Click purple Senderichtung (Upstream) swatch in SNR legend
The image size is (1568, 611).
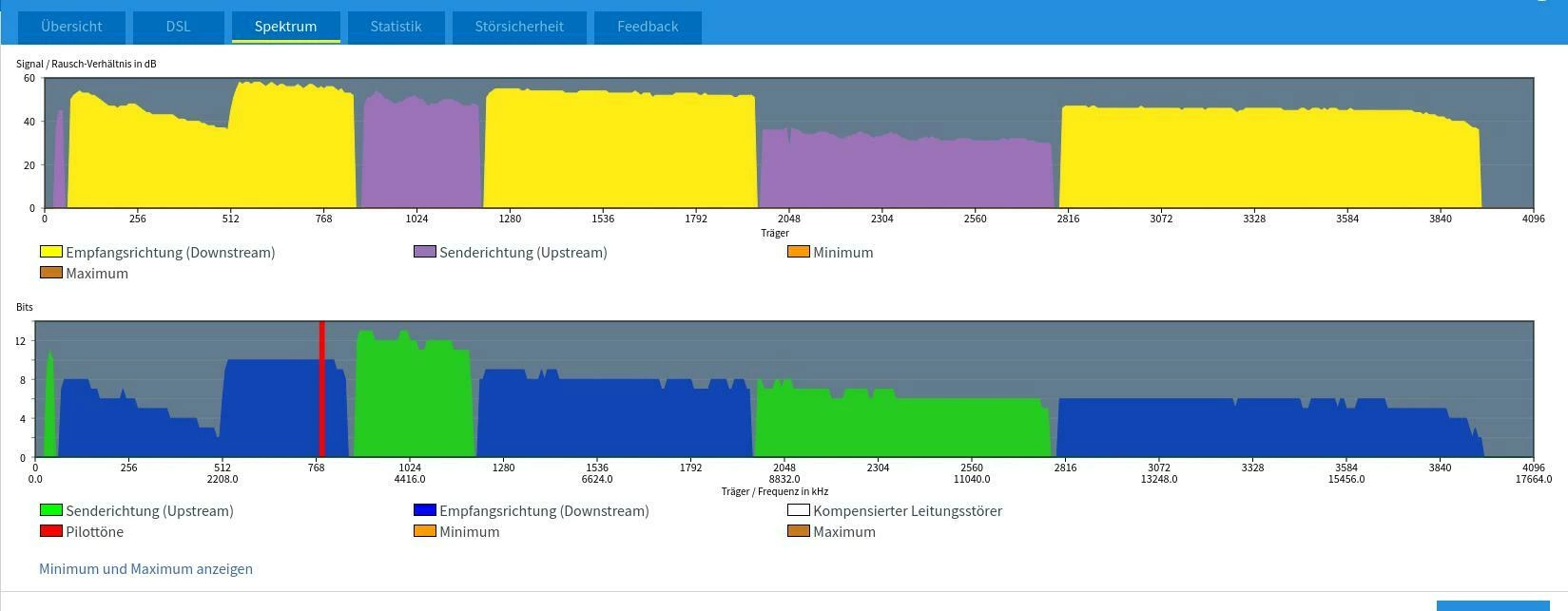click(x=425, y=252)
